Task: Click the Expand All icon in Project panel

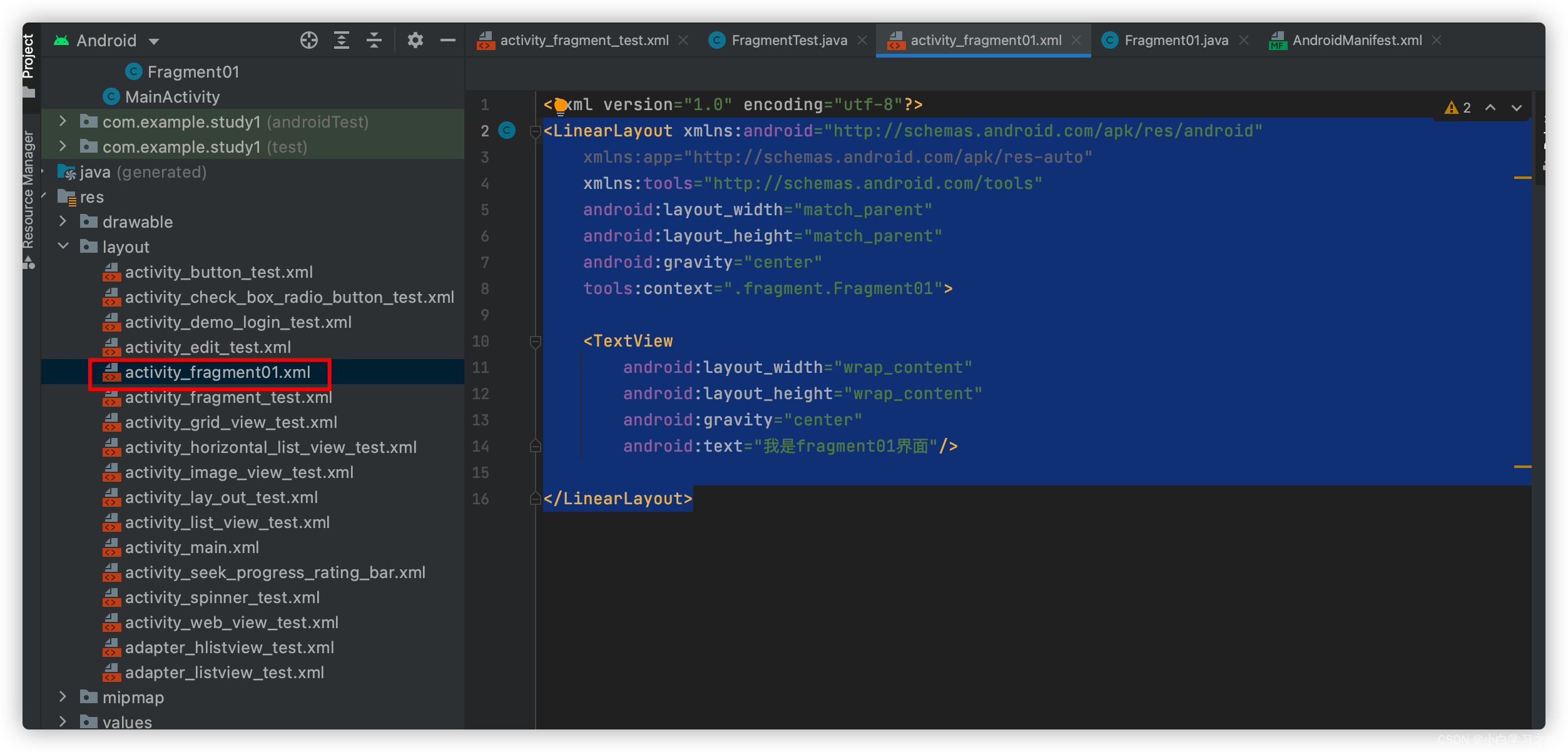Action: pos(342,41)
